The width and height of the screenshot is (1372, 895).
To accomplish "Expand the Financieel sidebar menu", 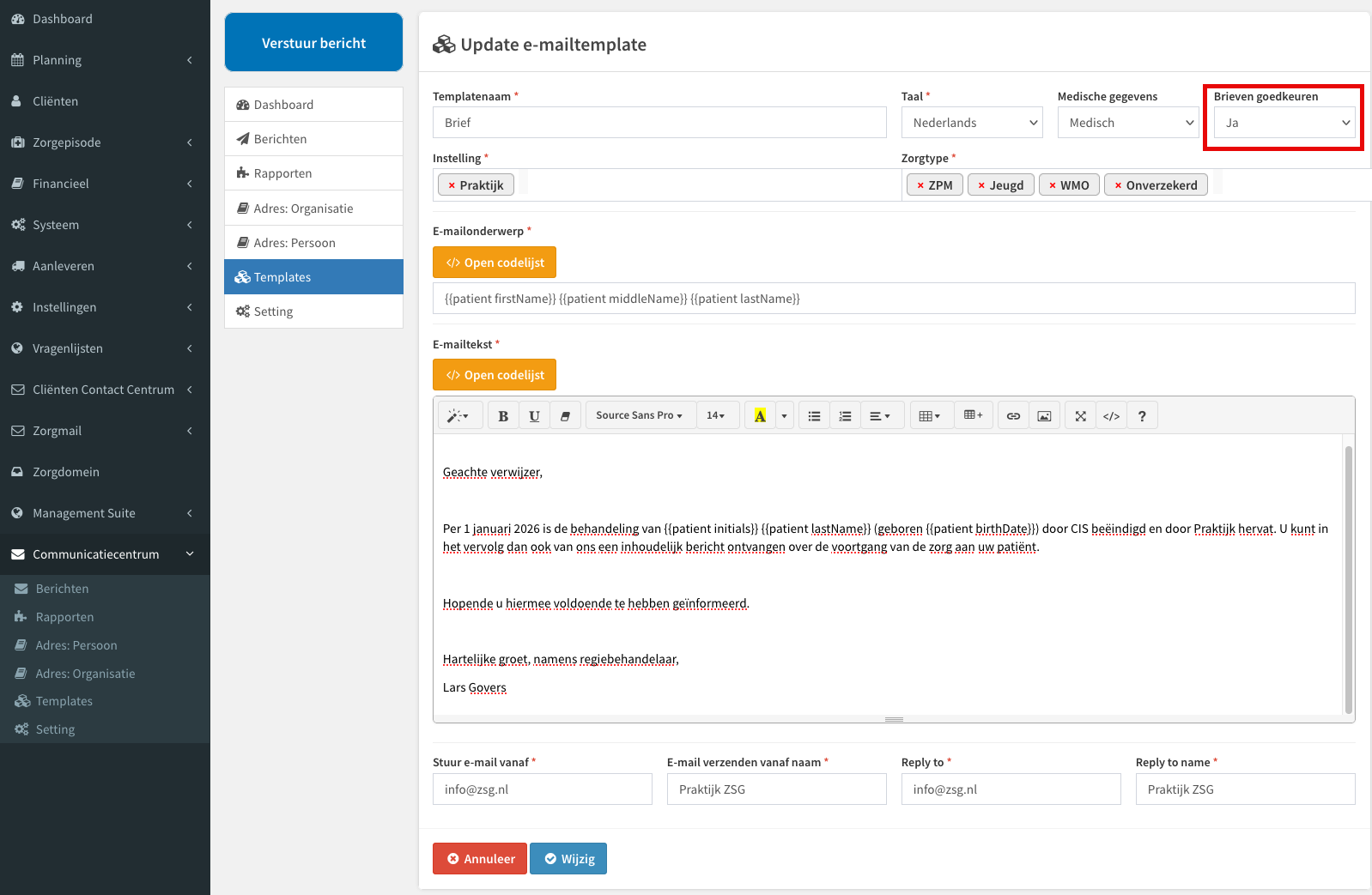I will pos(105,184).
